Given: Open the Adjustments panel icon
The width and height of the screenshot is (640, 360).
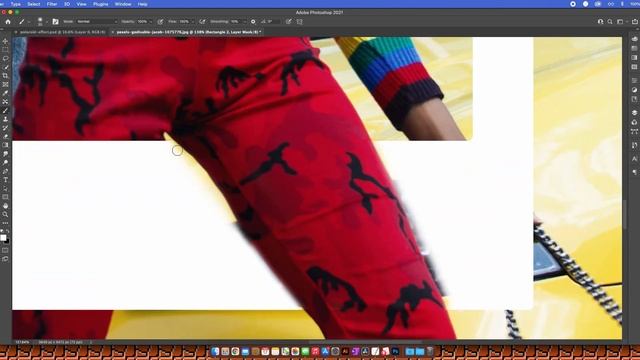Looking at the screenshot, I should click(x=634, y=90).
